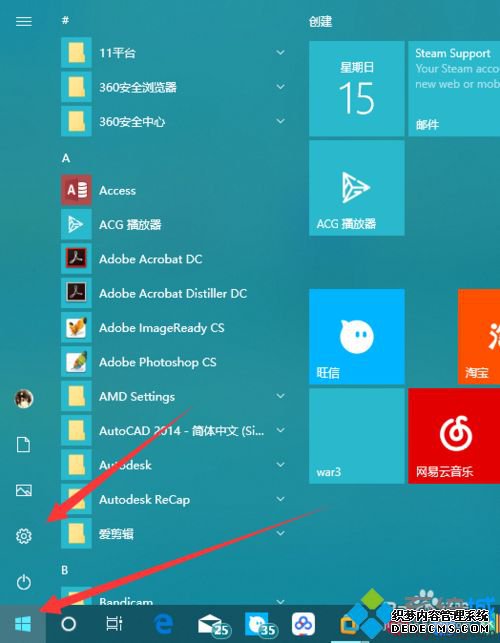Open the user account avatar
Viewport: 500px width, 643px height.
24,399
